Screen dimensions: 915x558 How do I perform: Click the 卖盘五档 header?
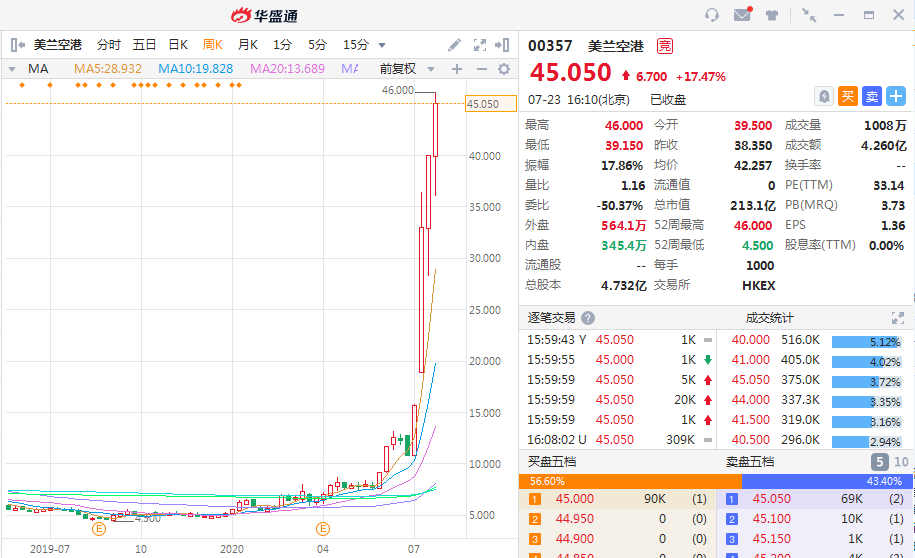coord(750,462)
